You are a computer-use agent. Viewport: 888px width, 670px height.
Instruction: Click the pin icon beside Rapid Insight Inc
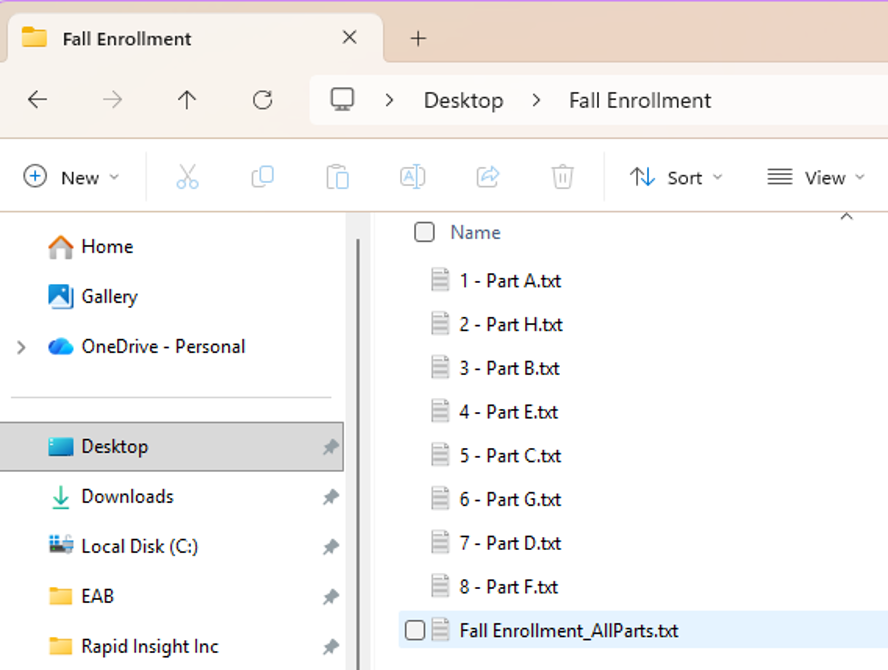(x=331, y=646)
